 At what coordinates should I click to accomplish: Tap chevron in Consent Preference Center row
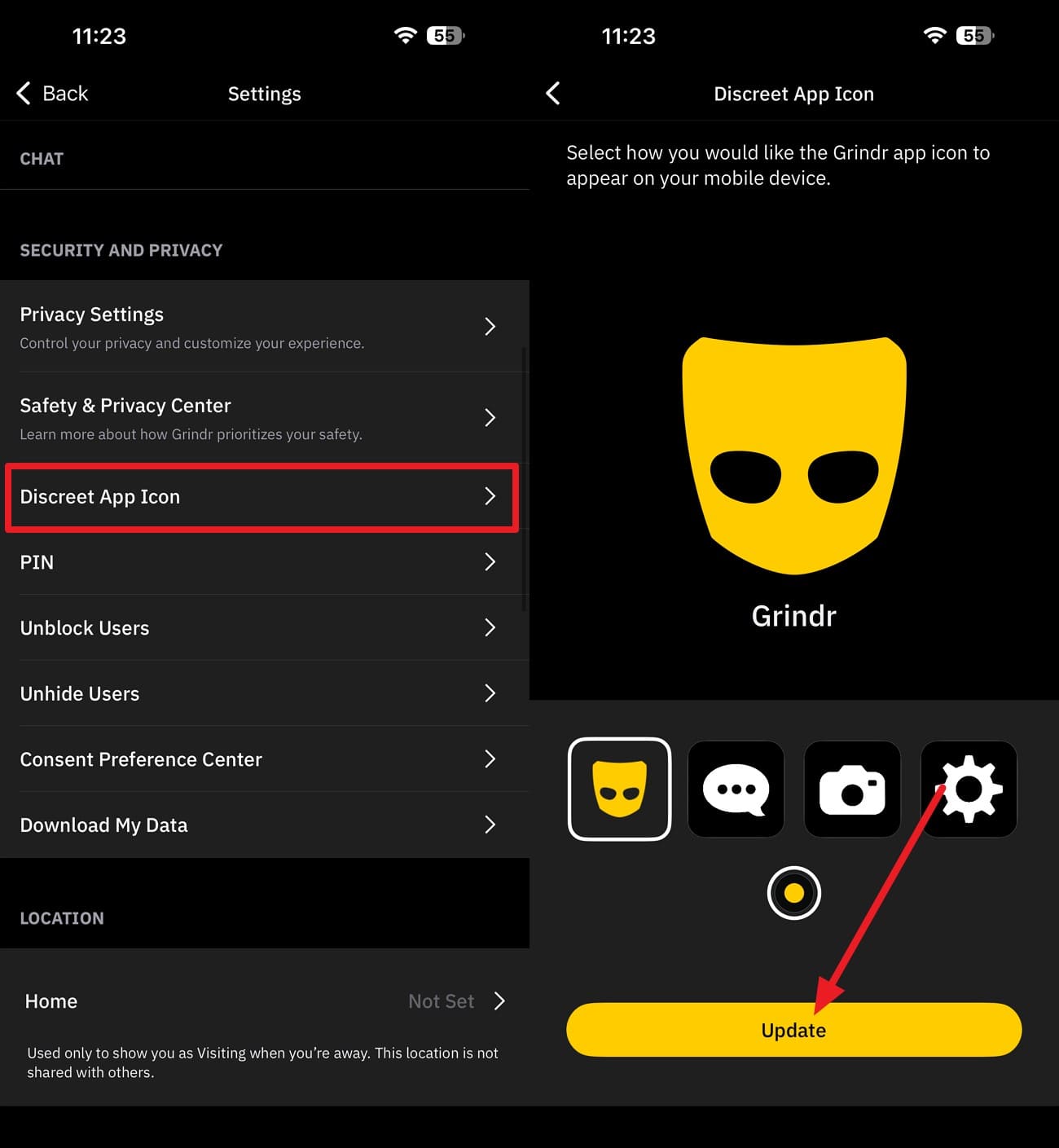tap(490, 759)
